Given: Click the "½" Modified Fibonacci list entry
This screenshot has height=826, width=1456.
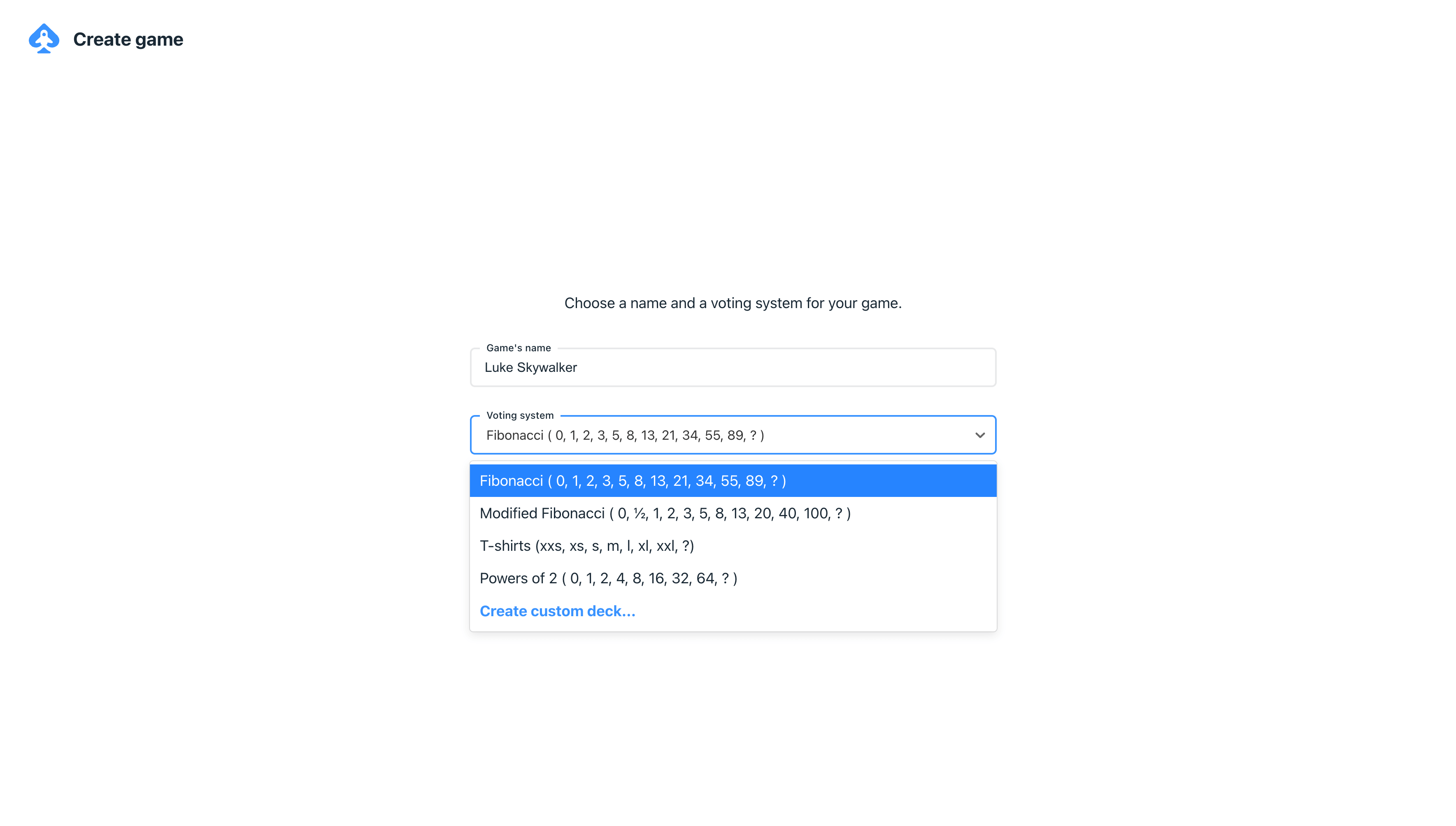Looking at the screenshot, I should click(x=665, y=513).
